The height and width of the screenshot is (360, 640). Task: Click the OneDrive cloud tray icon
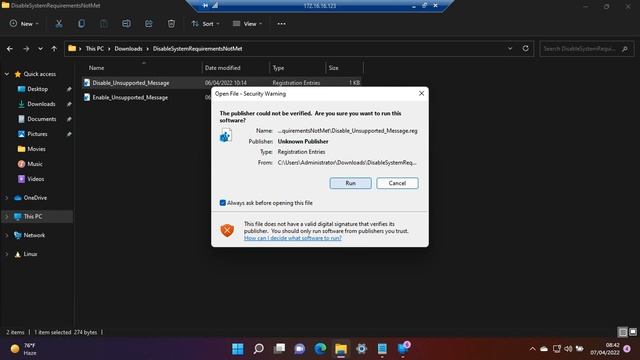click(544, 349)
